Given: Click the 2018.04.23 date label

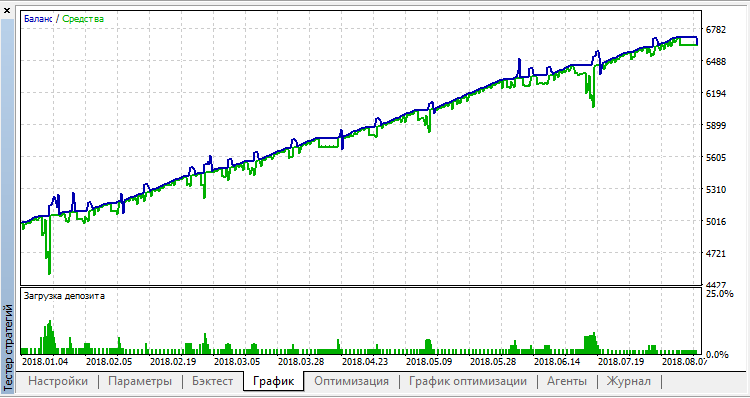Looking at the screenshot, I should [364, 361].
